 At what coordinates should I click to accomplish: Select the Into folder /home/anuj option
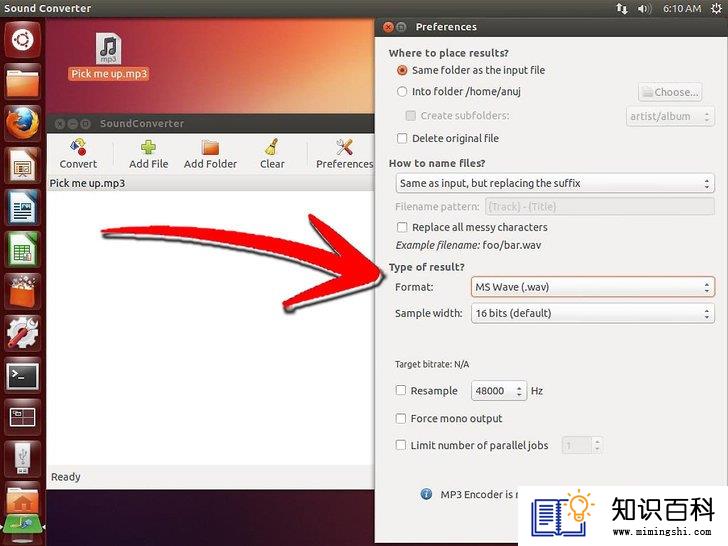[x=402, y=91]
